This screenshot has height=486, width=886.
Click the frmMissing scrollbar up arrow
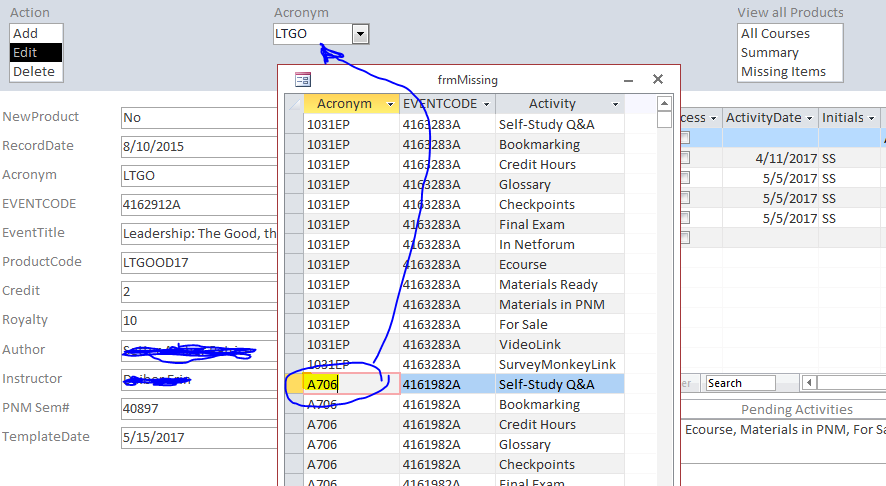(664, 103)
